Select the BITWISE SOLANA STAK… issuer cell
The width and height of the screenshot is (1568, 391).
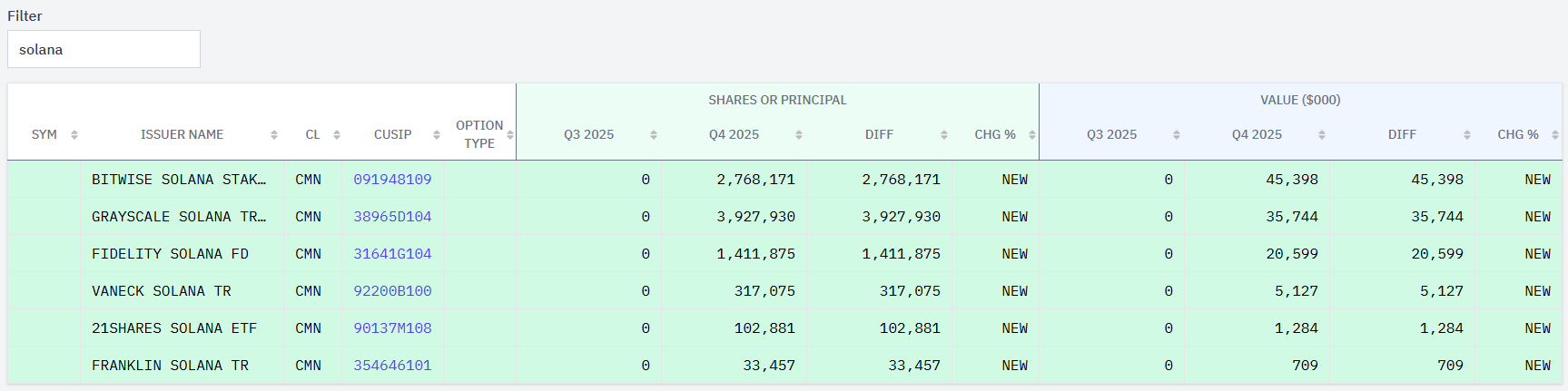coord(179,180)
